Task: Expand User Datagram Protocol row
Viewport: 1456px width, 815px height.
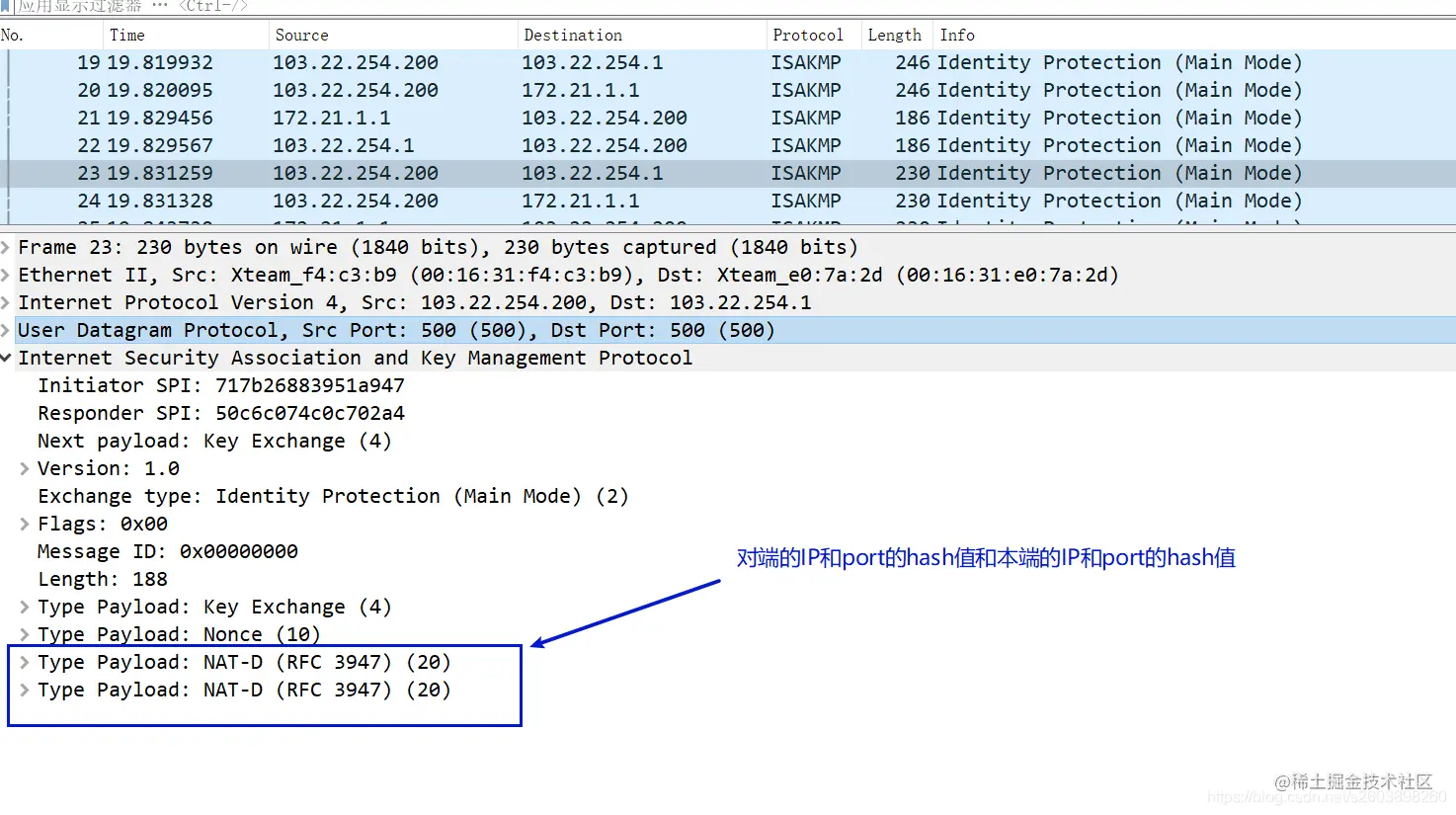Action: coord(6,330)
